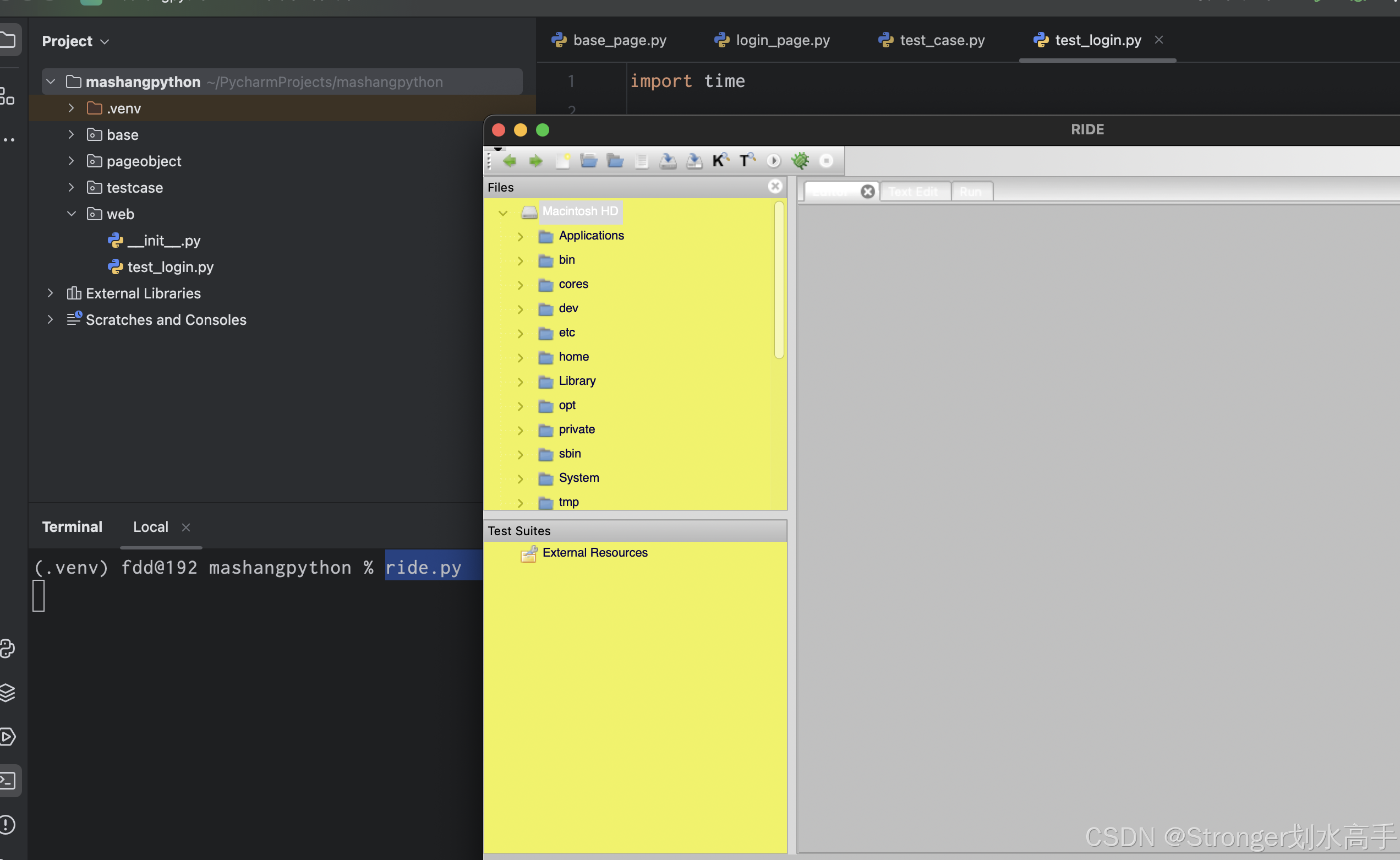
Task: Click the green bug debug icon
Action: [x=800, y=161]
